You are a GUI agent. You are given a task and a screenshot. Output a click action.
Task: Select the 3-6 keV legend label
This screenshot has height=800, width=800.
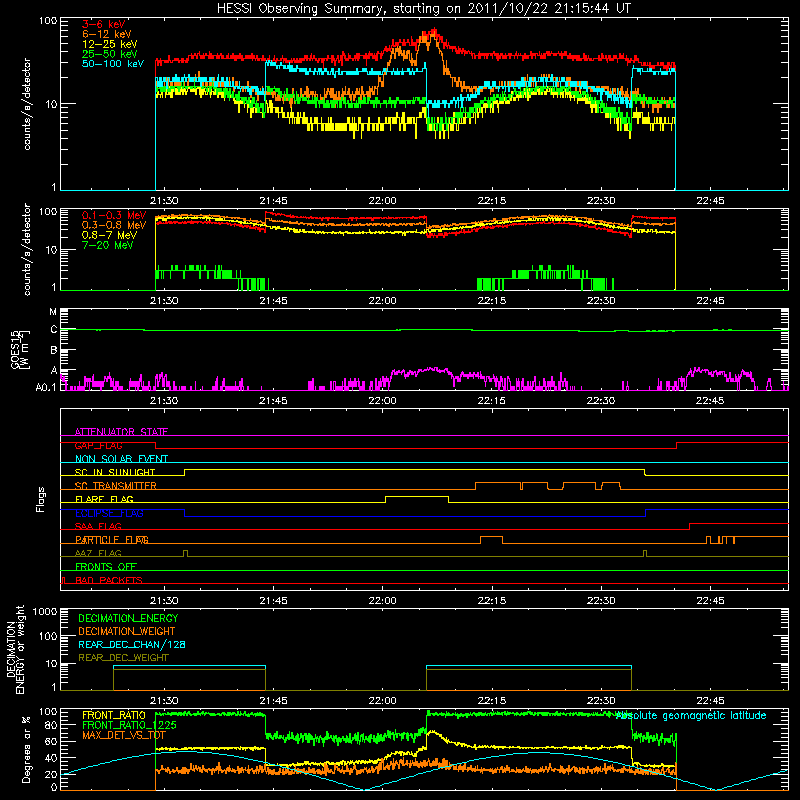(103, 24)
